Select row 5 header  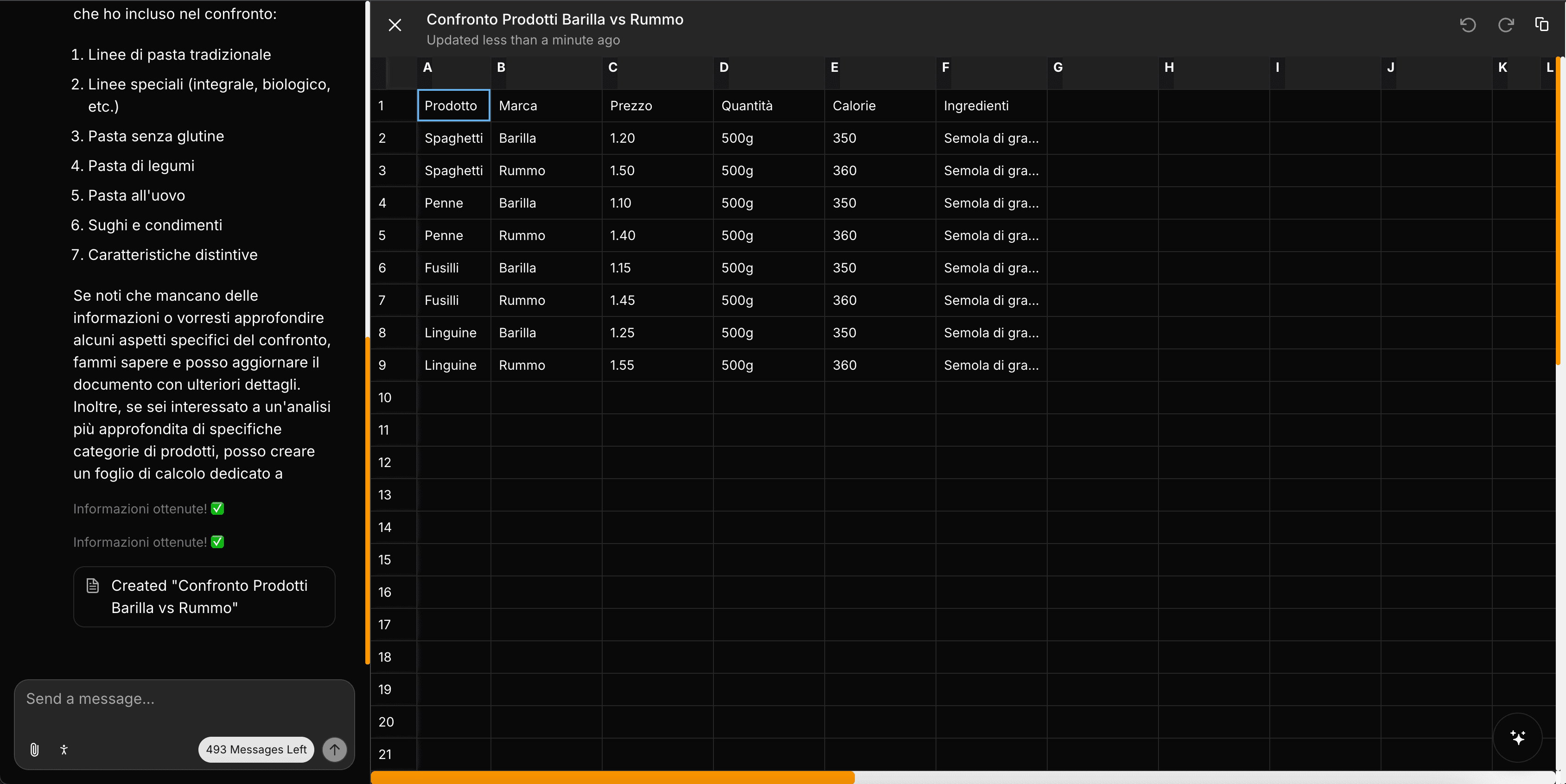(x=394, y=235)
